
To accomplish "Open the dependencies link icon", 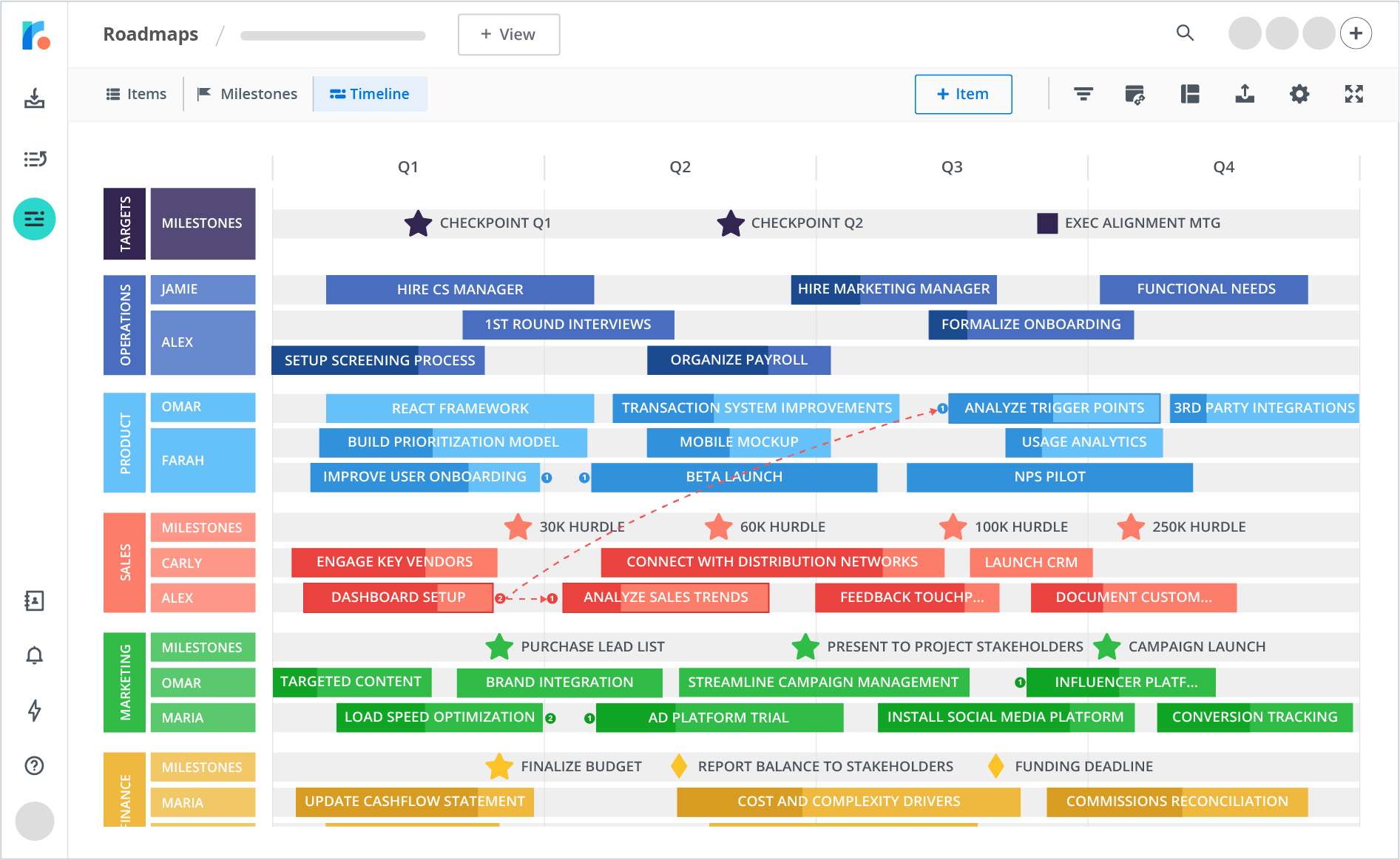I will click(x=1136, y=94).
